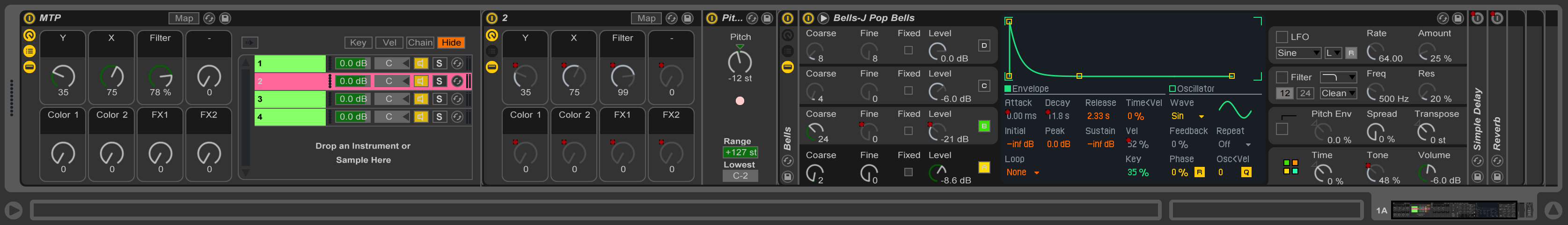Adjust the Pitch knob in Pitch device
The height and width of the screenshot is (225, 1568).
coord(740,61)
